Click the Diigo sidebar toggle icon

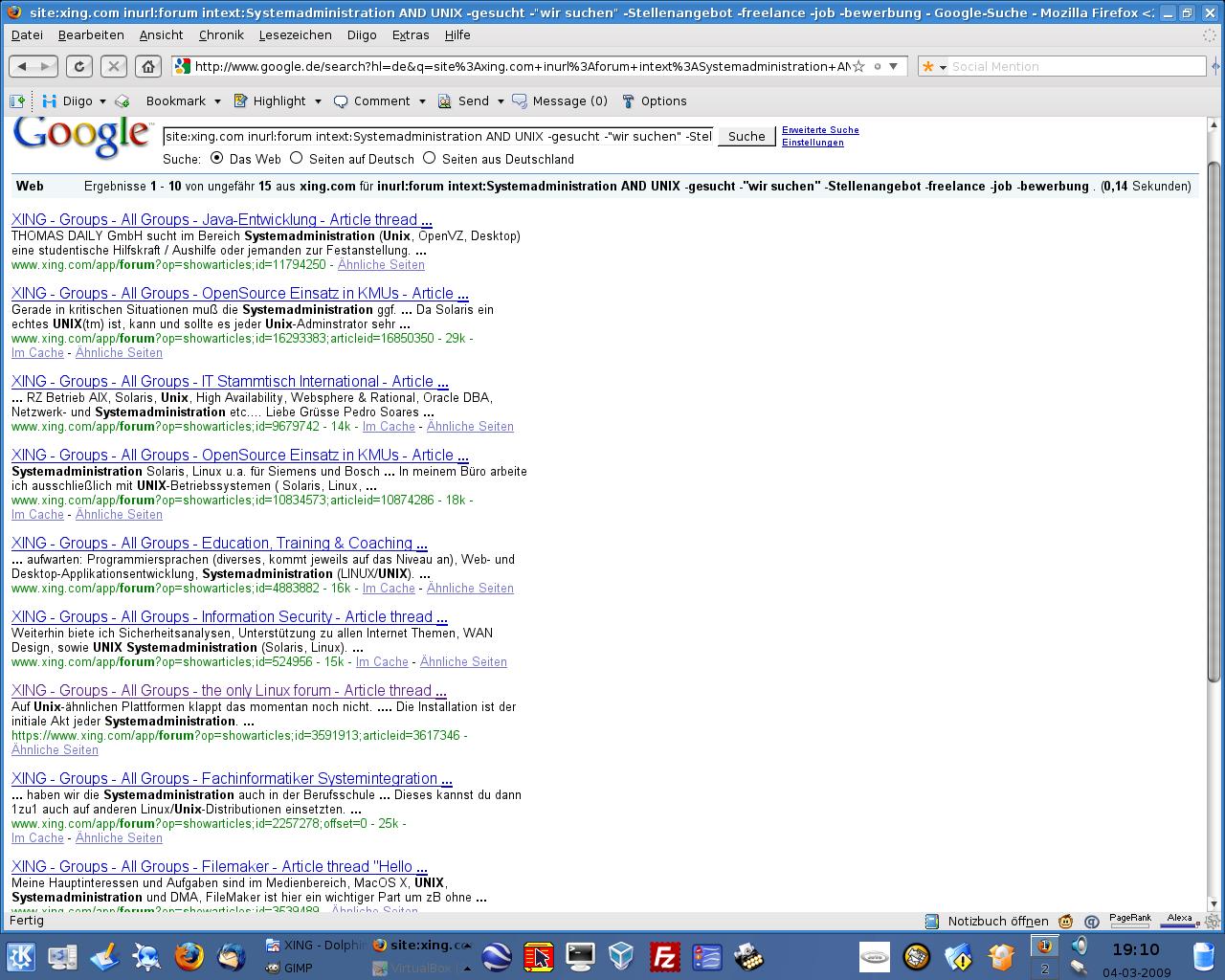point(17,100)
